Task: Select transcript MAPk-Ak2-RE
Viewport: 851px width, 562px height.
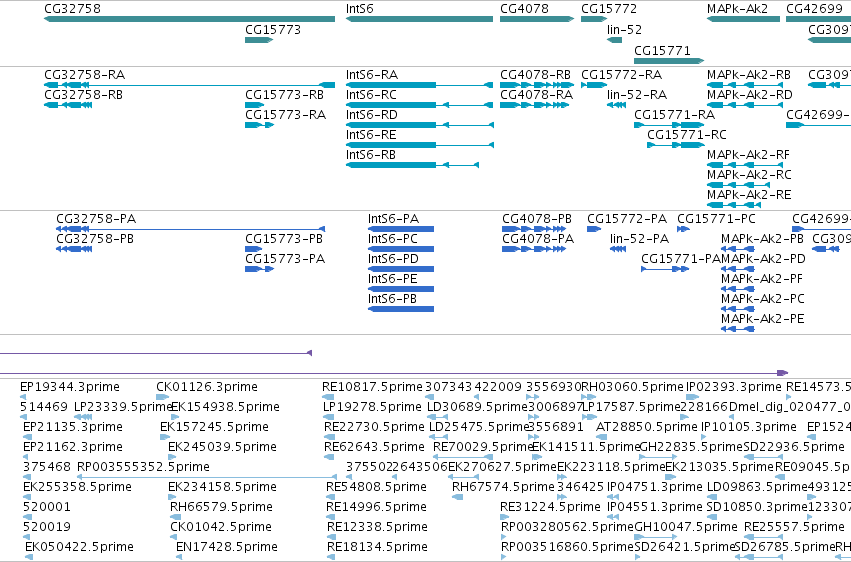Action: (x=734, y=205)
